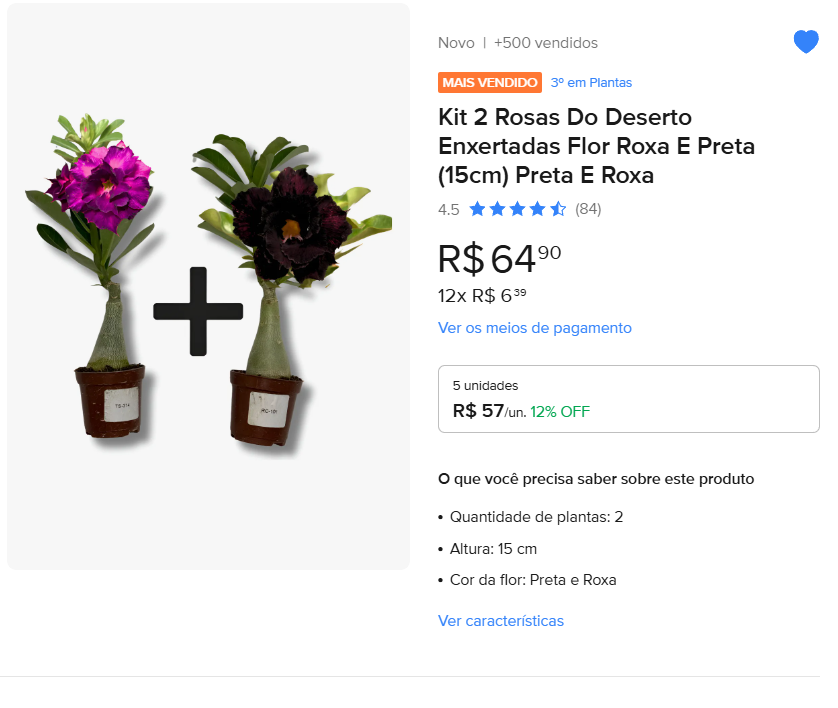Click the black plus sign between plants

198,311
